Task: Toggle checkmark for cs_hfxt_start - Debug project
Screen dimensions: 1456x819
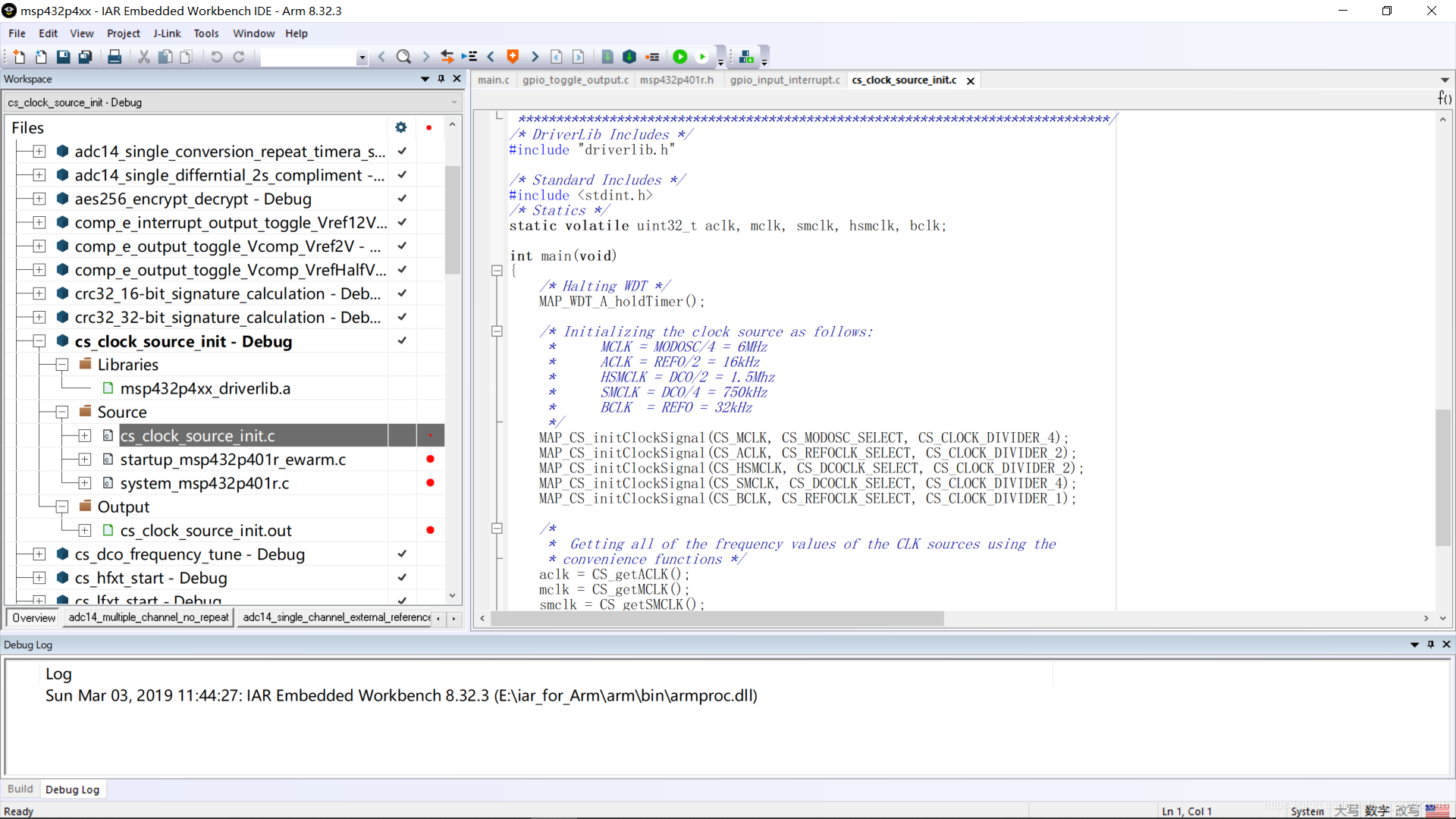Action: tap(403, 577)
